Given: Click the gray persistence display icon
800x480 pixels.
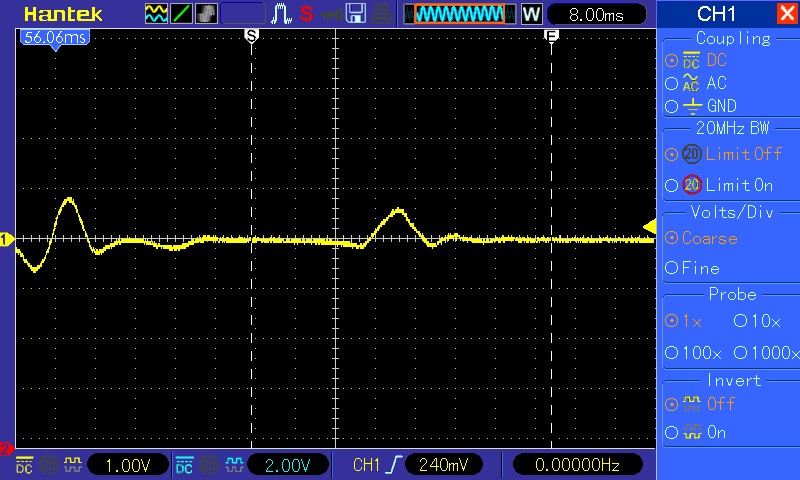Looking at the screenshot, I should click(x=206, y=14).
